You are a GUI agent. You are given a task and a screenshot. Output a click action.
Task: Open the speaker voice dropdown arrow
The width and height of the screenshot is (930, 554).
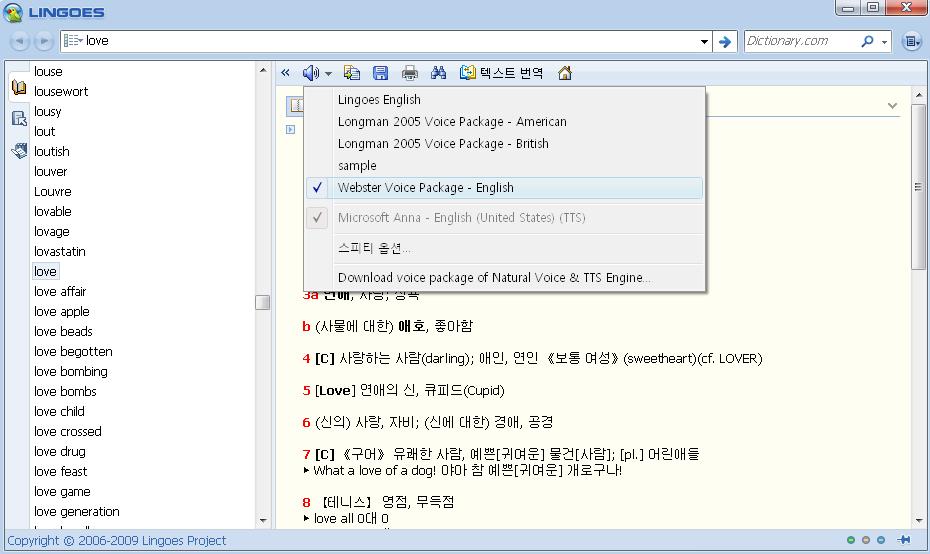tap(328, 74)
